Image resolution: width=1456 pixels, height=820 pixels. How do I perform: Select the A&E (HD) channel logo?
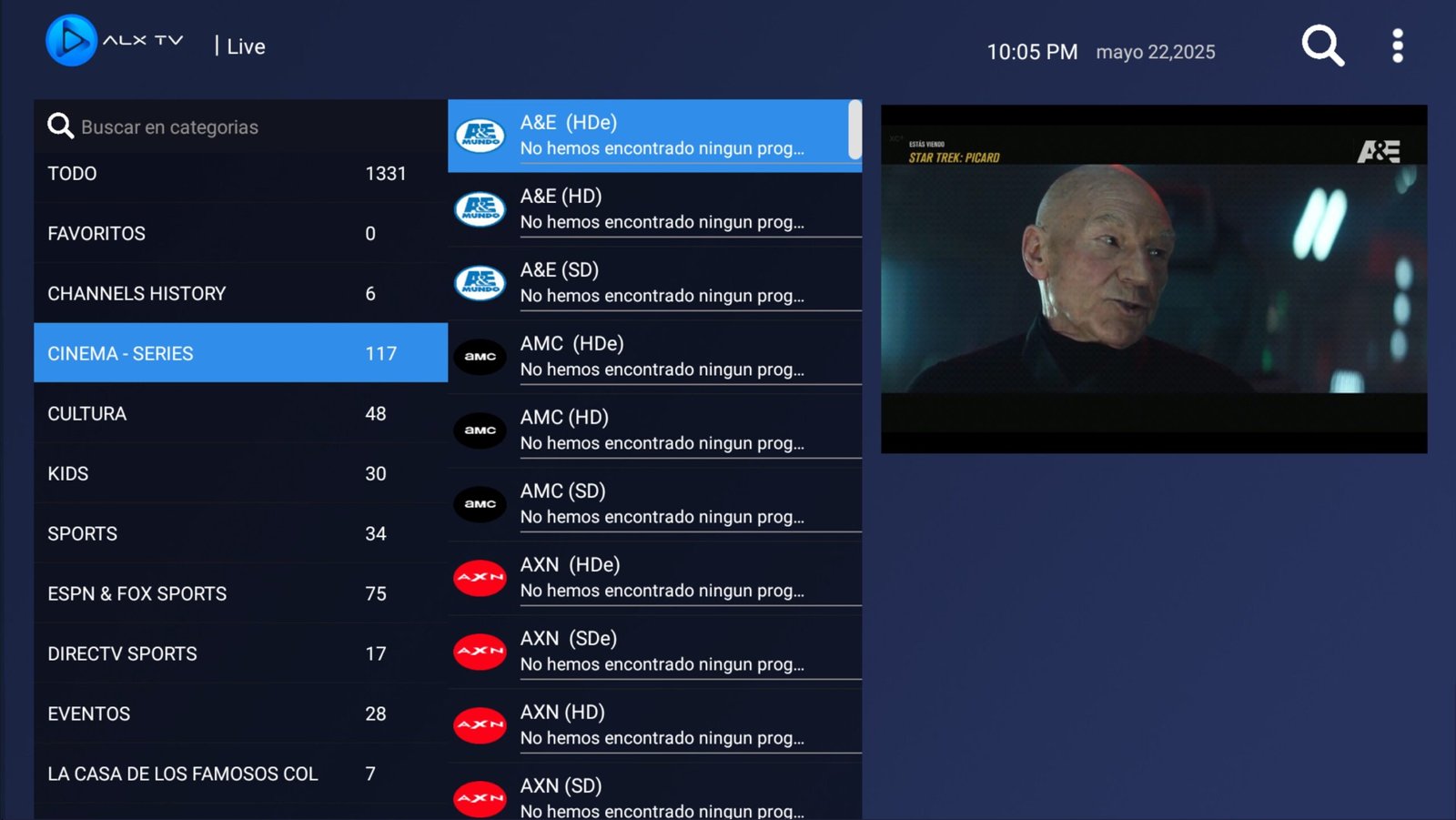coord(480,209)
